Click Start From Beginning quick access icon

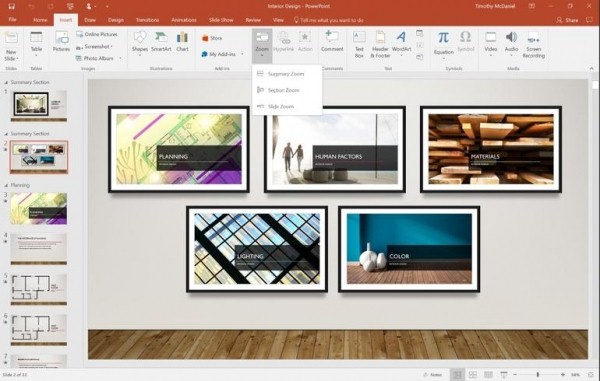pyautogui.click(x=70, y=7)
